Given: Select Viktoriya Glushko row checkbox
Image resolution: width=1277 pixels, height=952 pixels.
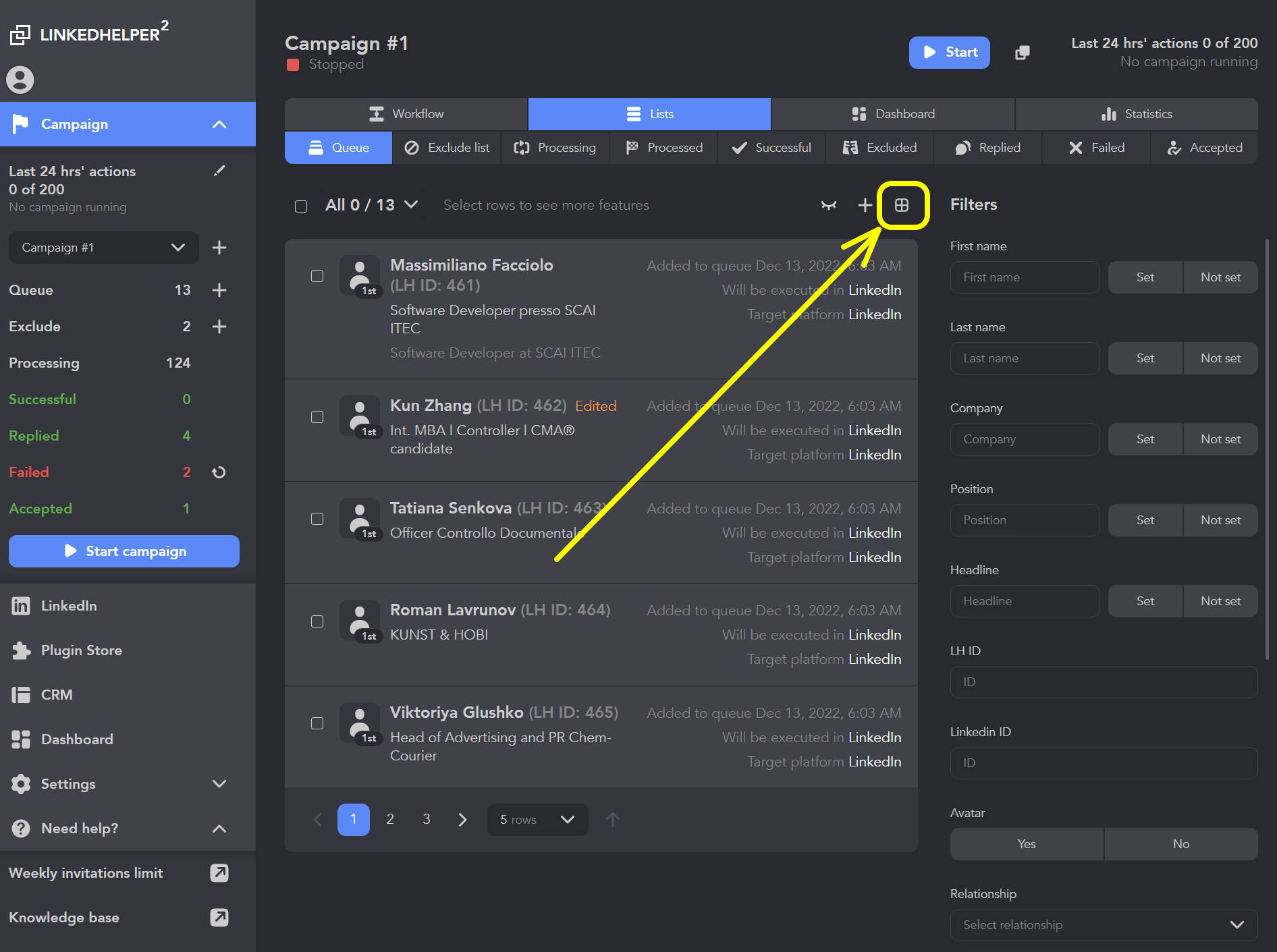Looking at the screenshot, I should click(317, 723).
